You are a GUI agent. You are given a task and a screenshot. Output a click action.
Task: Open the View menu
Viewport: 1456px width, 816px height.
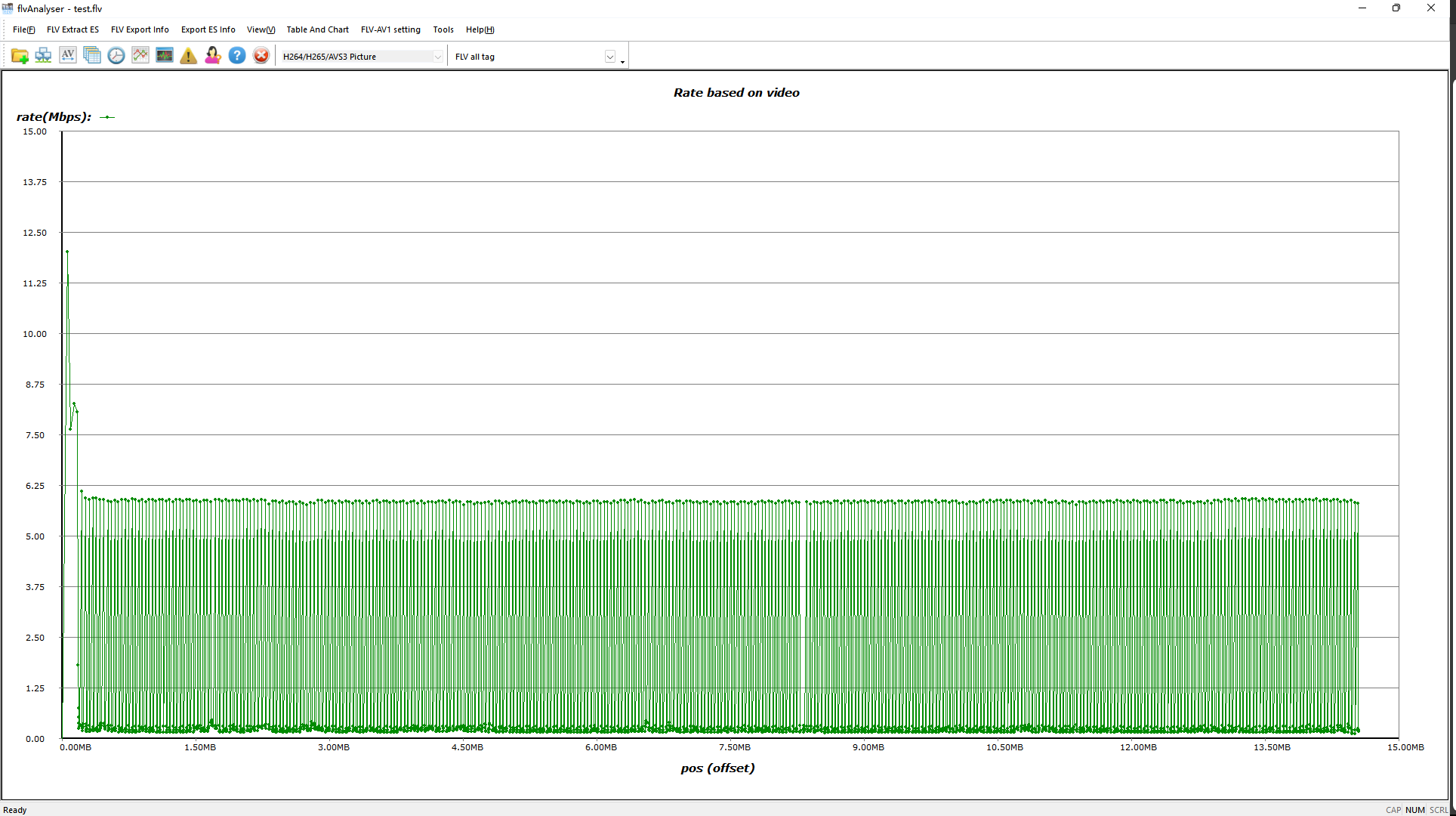pyautogui.click(x=261, y=29)
